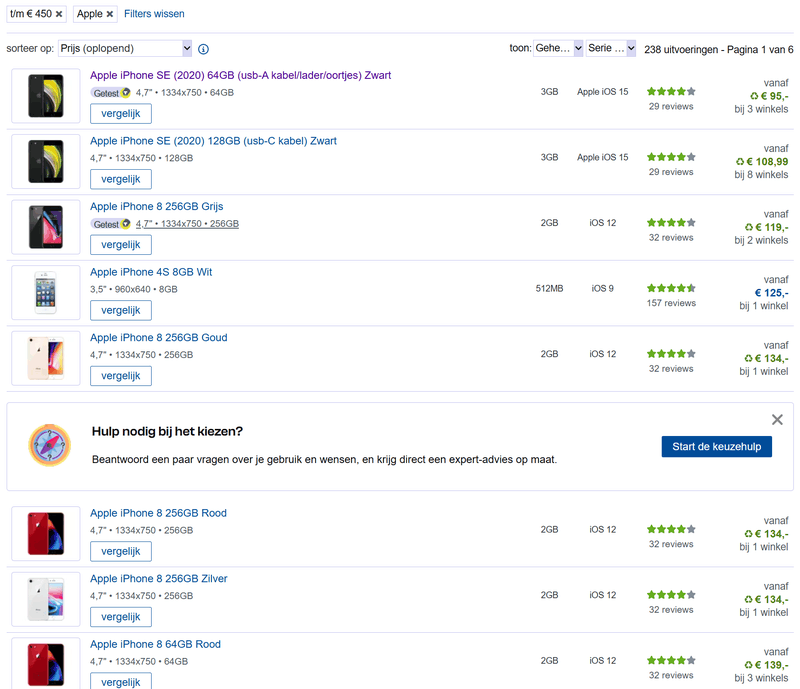Click vergelijk for iPhone SE 64GB Zwart

tap(121, 114)
